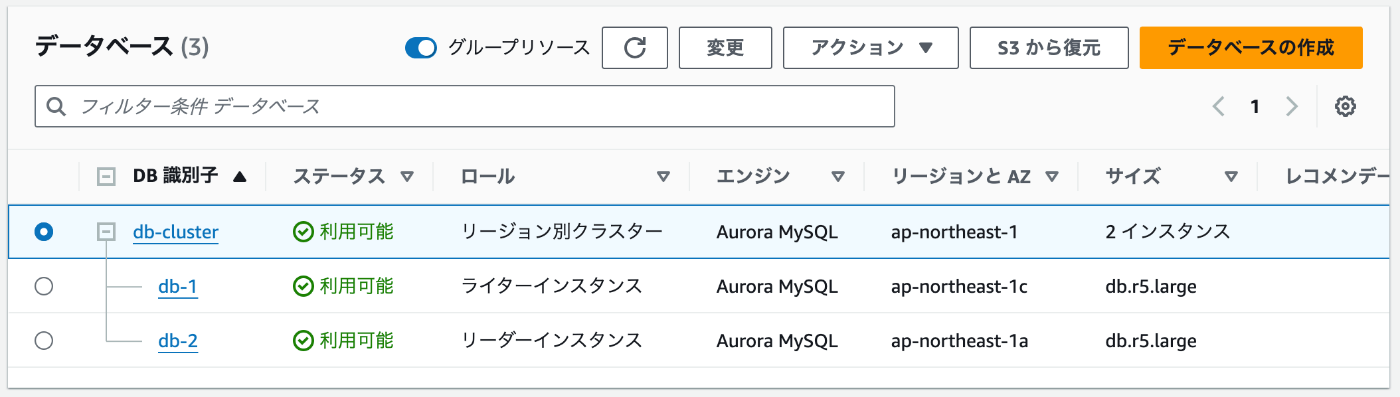Toggle the グループリソース switch
Screen dimensions: 1400x397
(421, 48)
